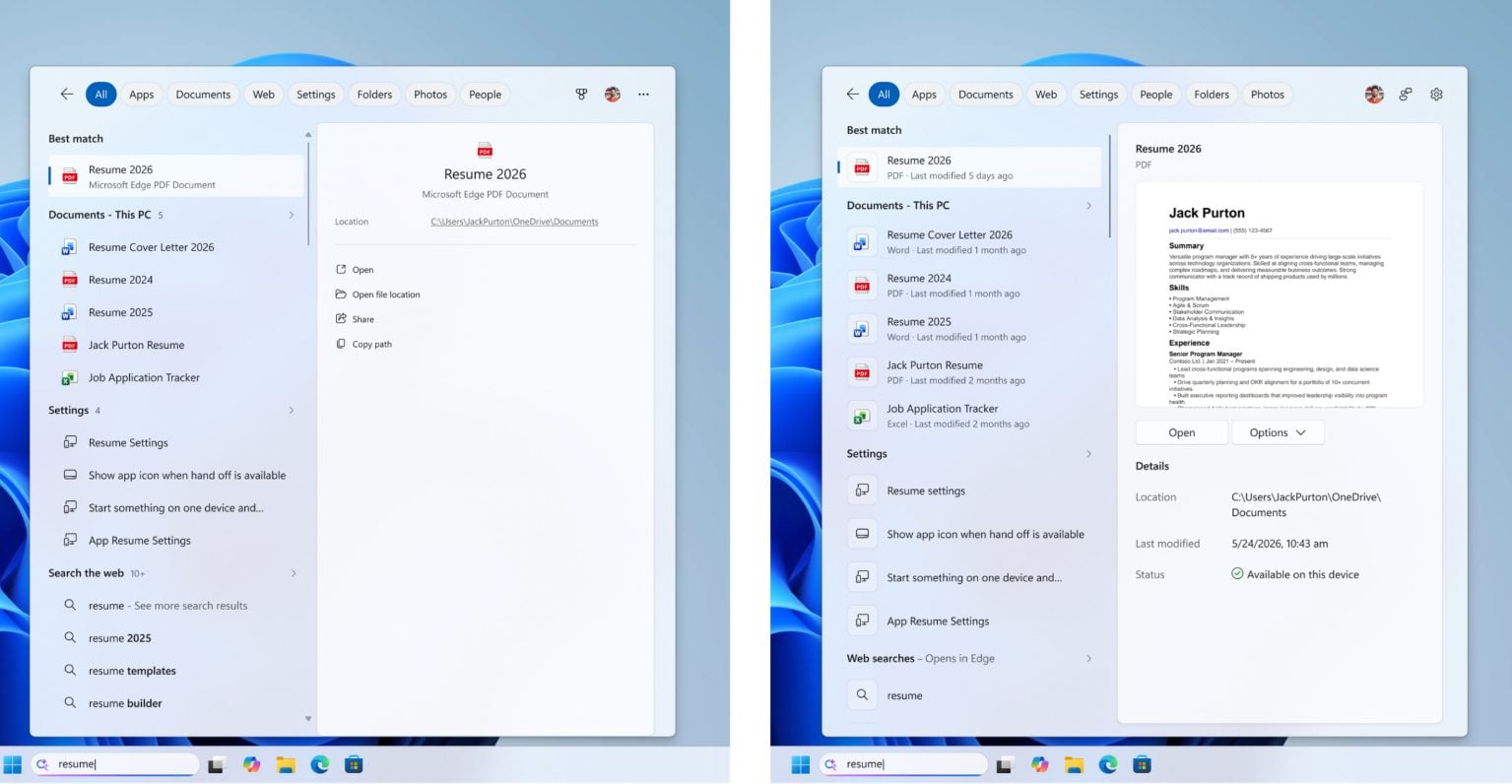
Task: Launch Microsoft Edge from the right taskbar
Action: (1108, 764)
